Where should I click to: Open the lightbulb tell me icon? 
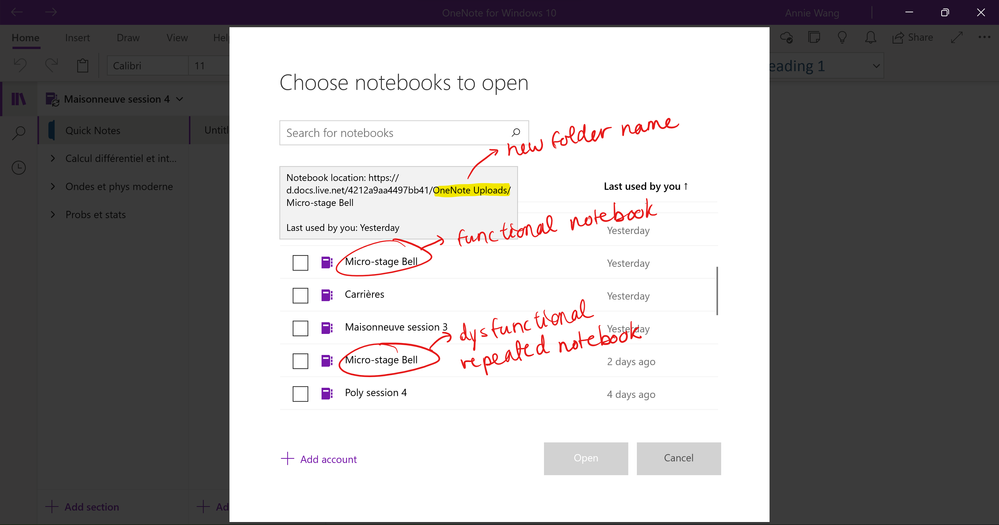pos(842,38)
